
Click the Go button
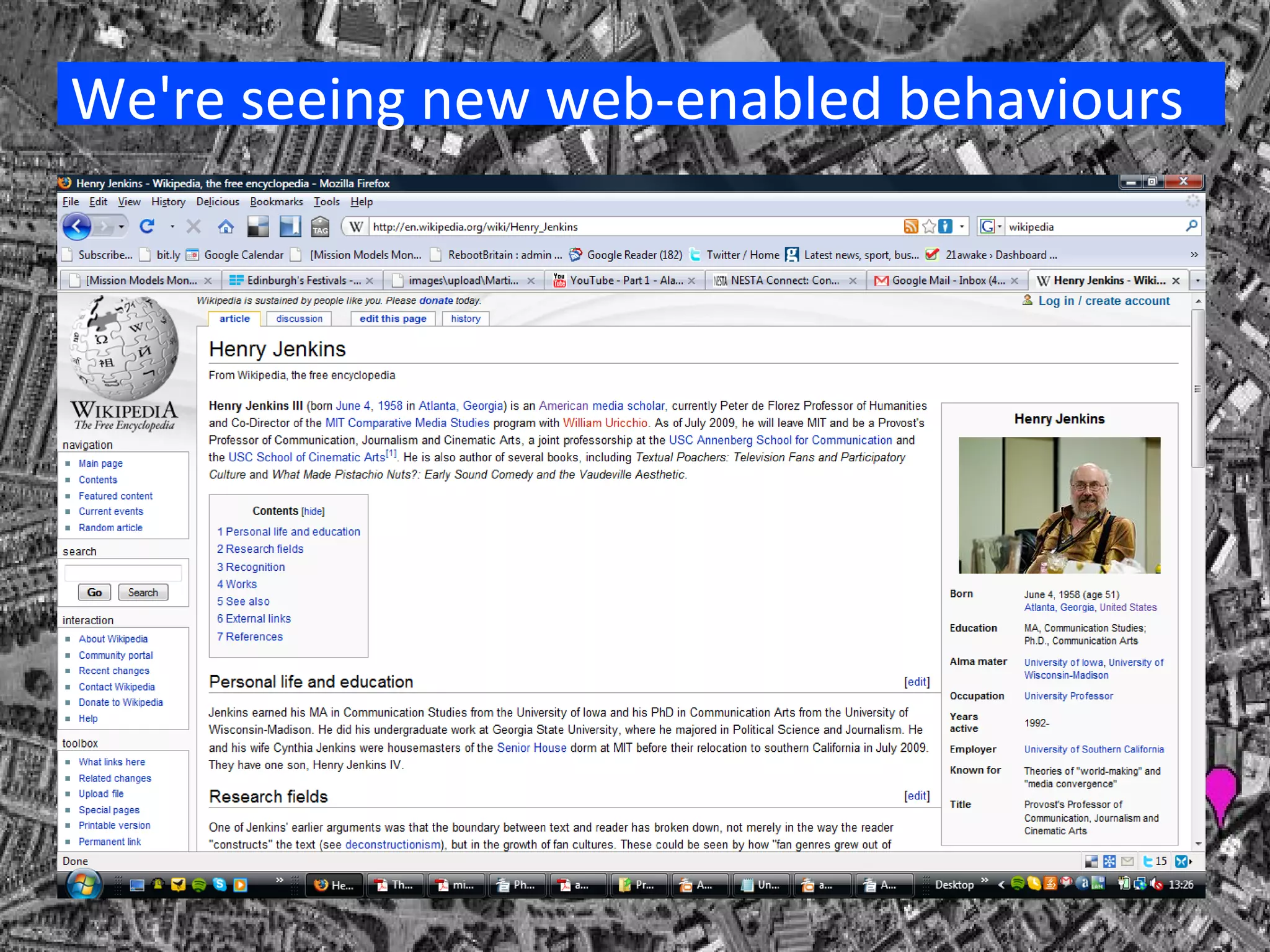pos(94,593)
